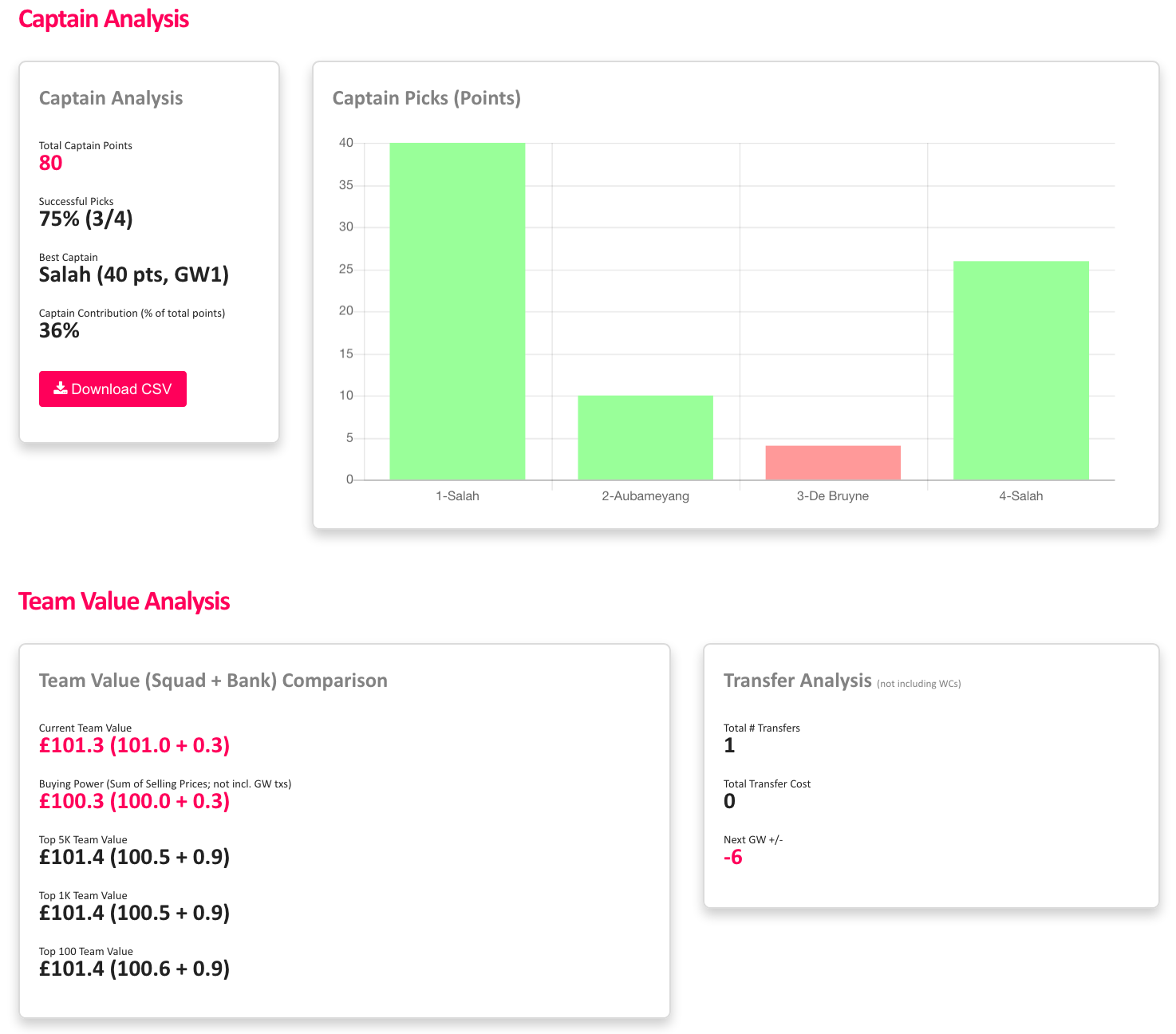Click the Top 100 Team Value figure
1176x1034 pixels.
click(134, 969)
